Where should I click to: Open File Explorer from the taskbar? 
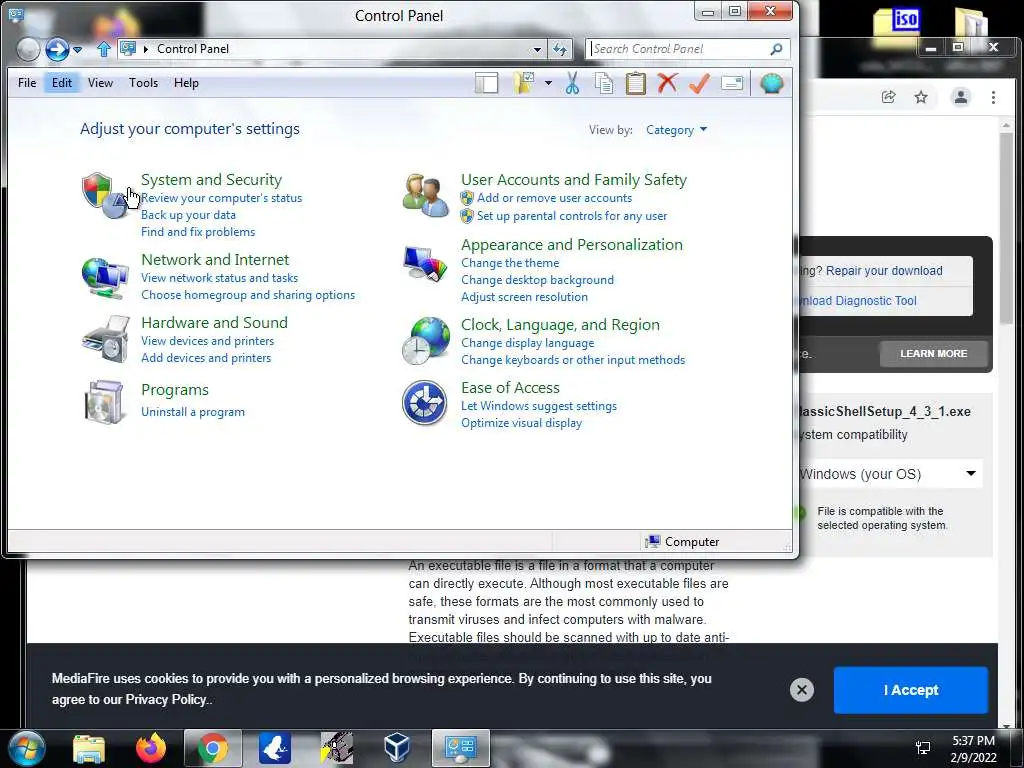pyautogui.click(x=89, y=748)
